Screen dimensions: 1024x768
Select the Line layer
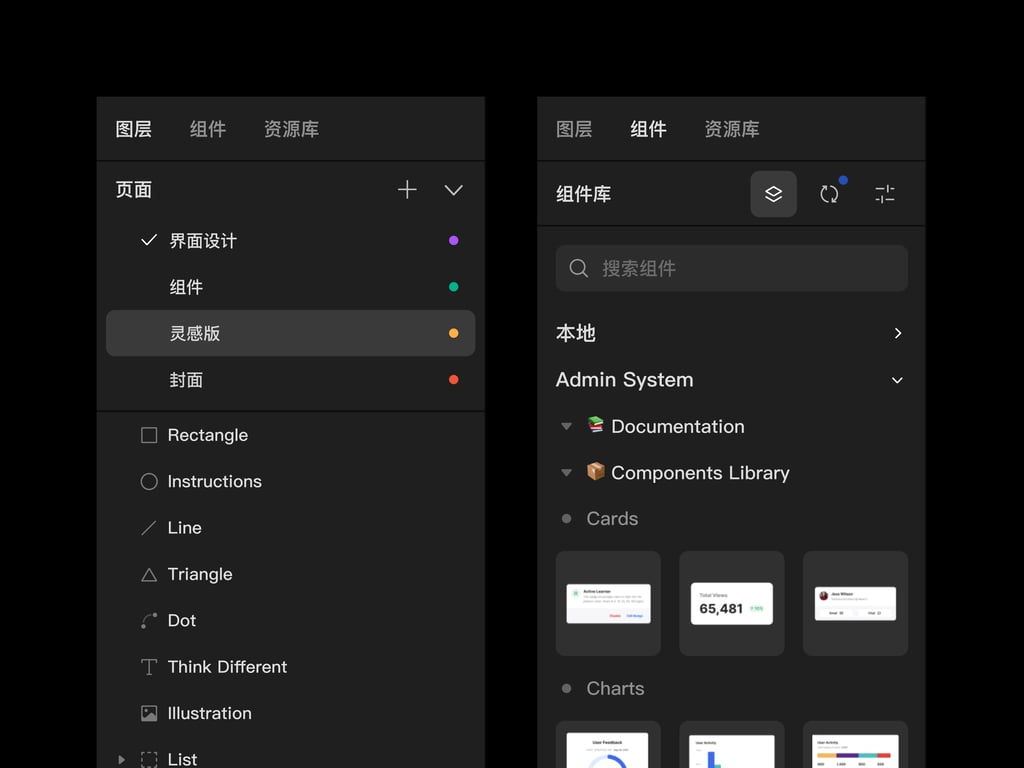tap(291, 528)
